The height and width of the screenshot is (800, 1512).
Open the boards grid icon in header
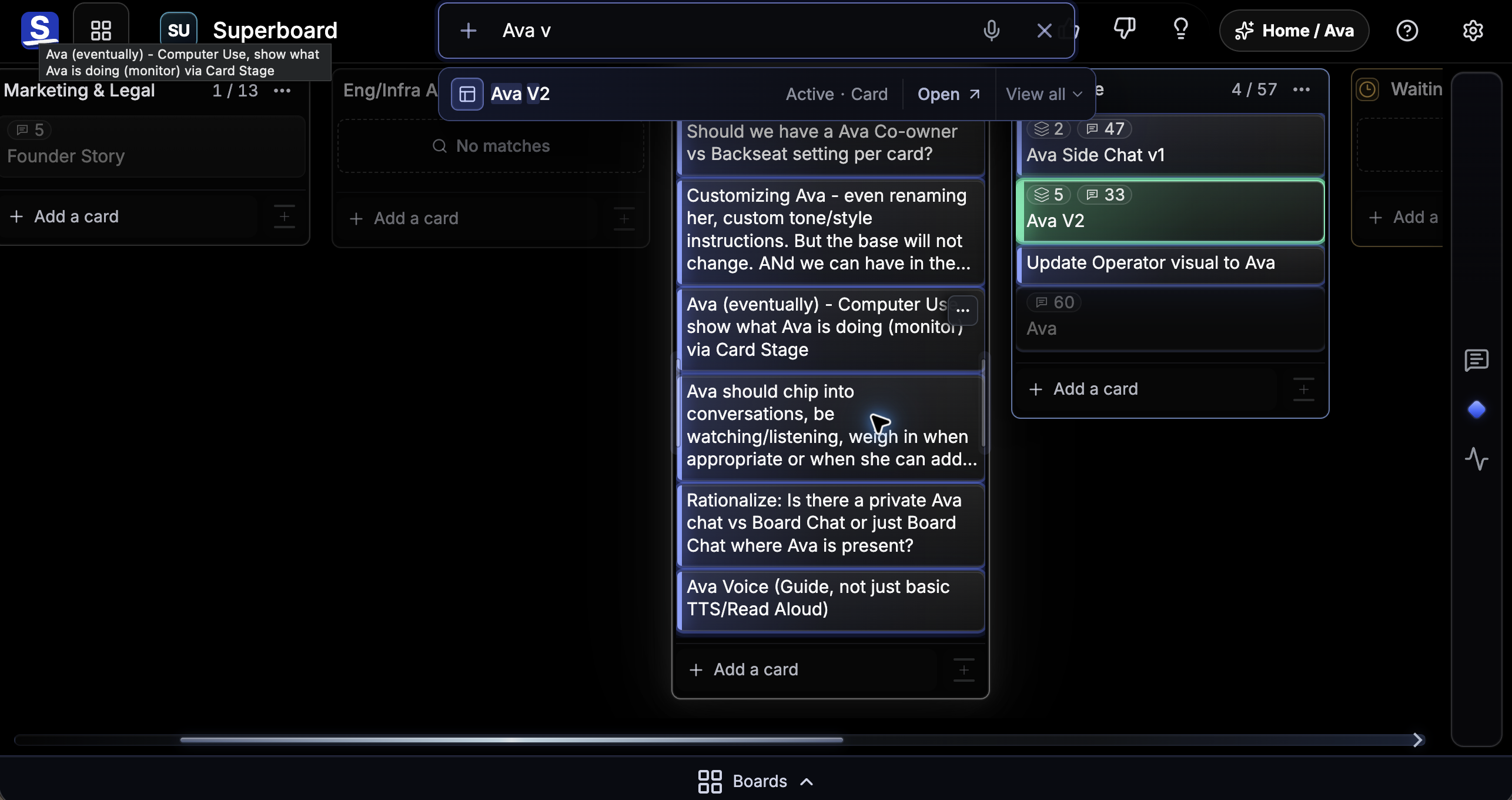pos(101,31)
